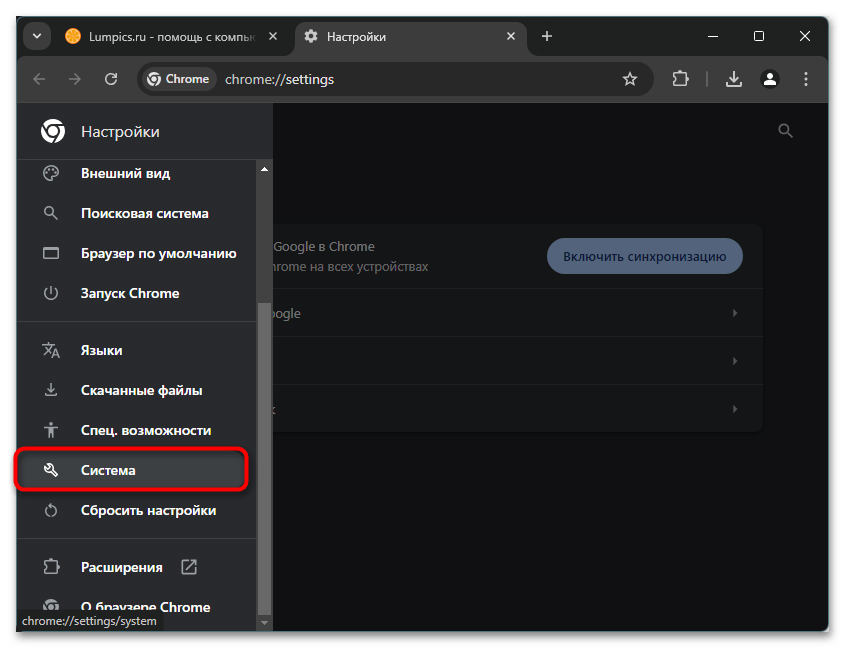This screenshot has height=648, width=845.
Task: Open the Система settings section
Action: tap(131, 470)
